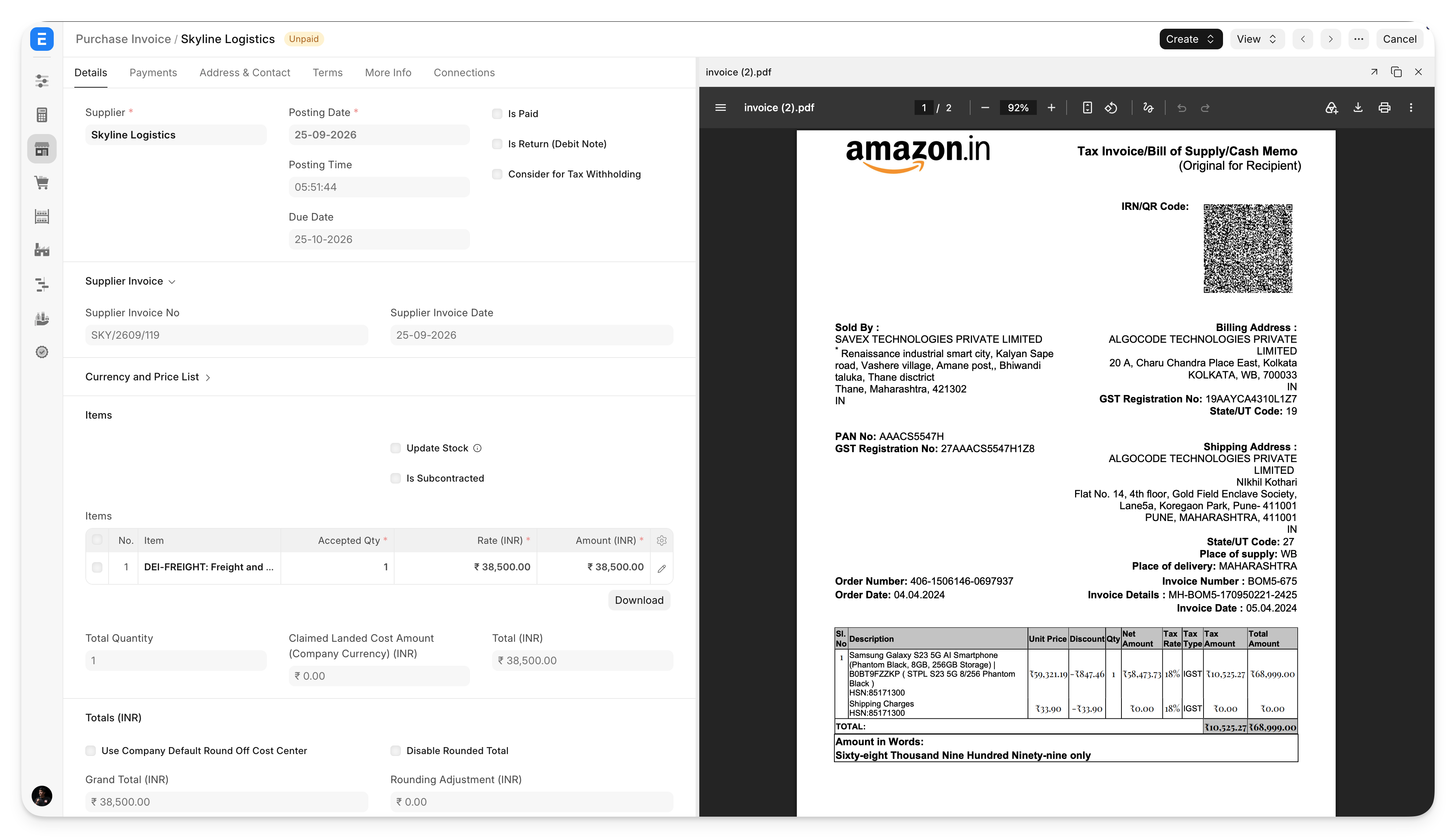Zoom out the PDF with minus icon
Image resolution: width=1456 pixels, height=838 pixels.
pos(985,108)
